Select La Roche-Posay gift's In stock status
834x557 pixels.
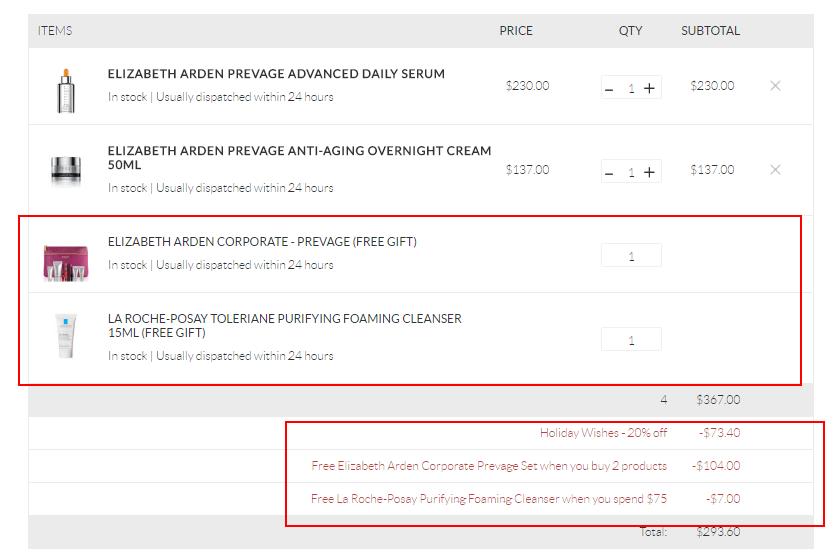pos(221,356)
